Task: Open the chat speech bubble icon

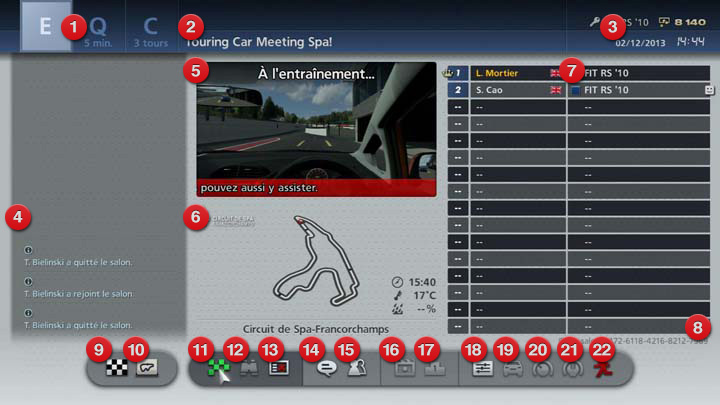Action: point(326,368)
